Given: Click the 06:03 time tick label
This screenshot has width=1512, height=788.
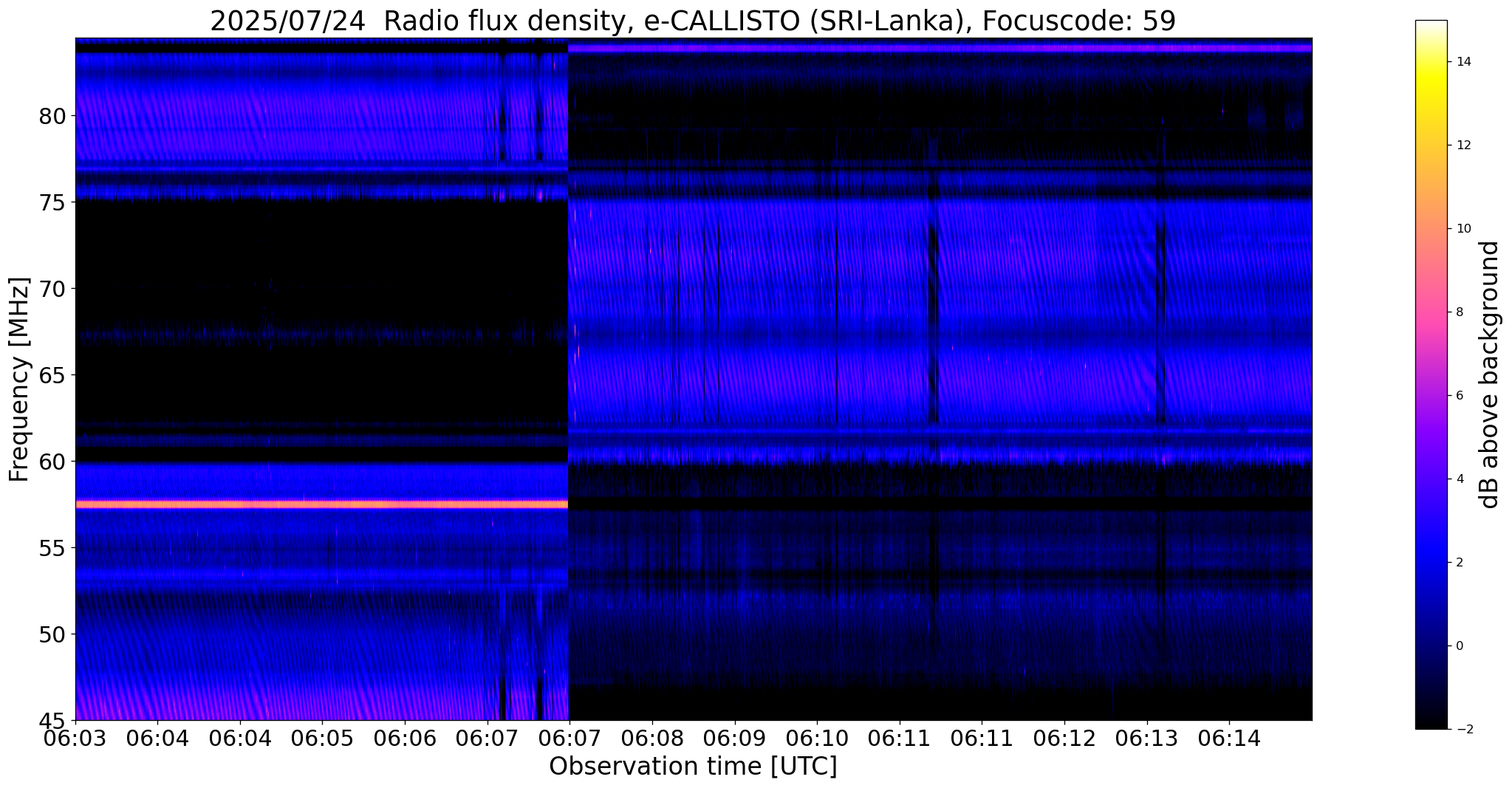Looking at the screenshot, I should [75, 739].
